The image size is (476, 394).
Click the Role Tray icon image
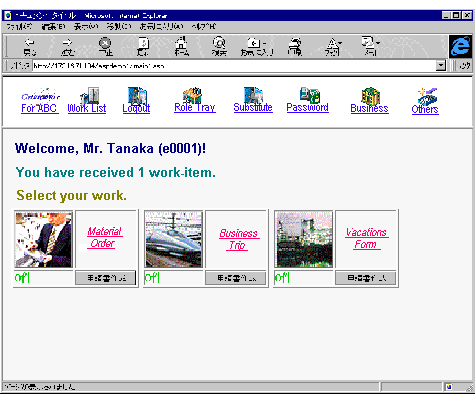[192, 95]
